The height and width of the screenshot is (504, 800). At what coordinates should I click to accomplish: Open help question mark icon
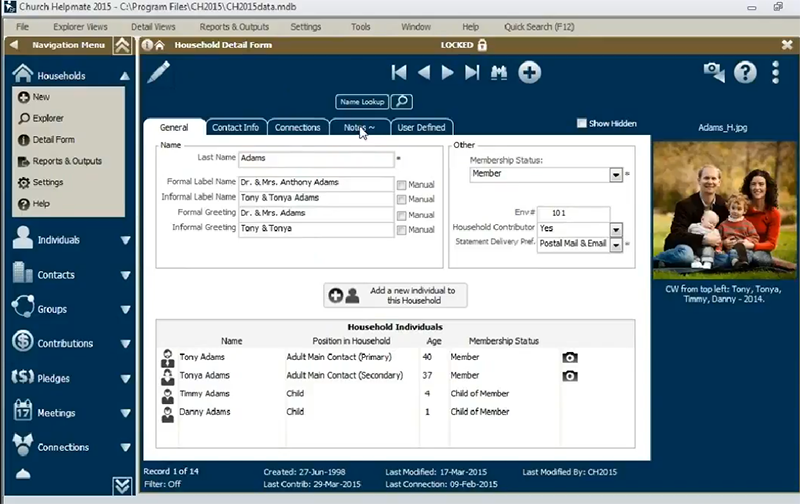pyautogui.click(x=745, y=72)
